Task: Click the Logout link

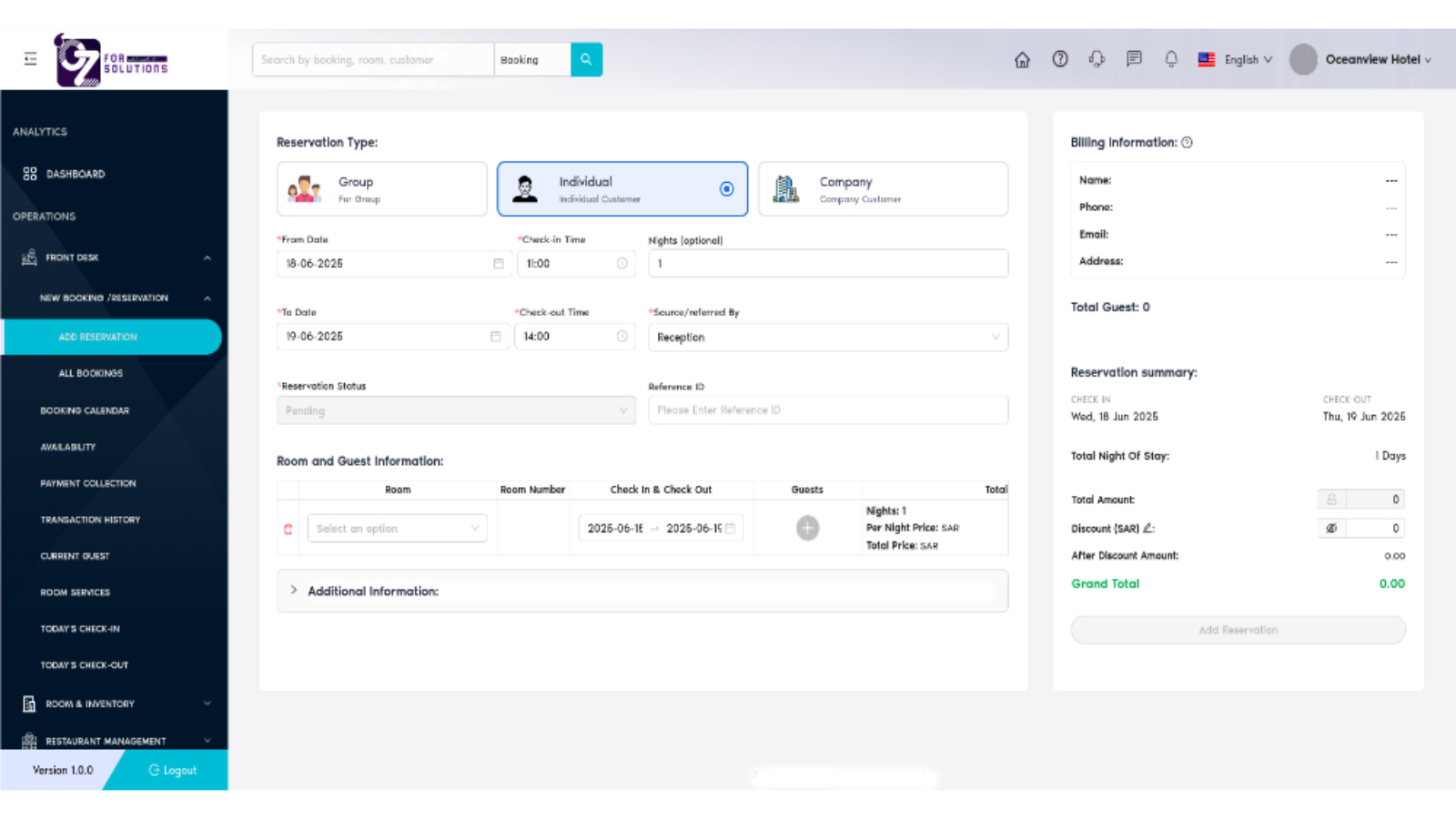Action: pyautogui.click(x=173, y=770)
